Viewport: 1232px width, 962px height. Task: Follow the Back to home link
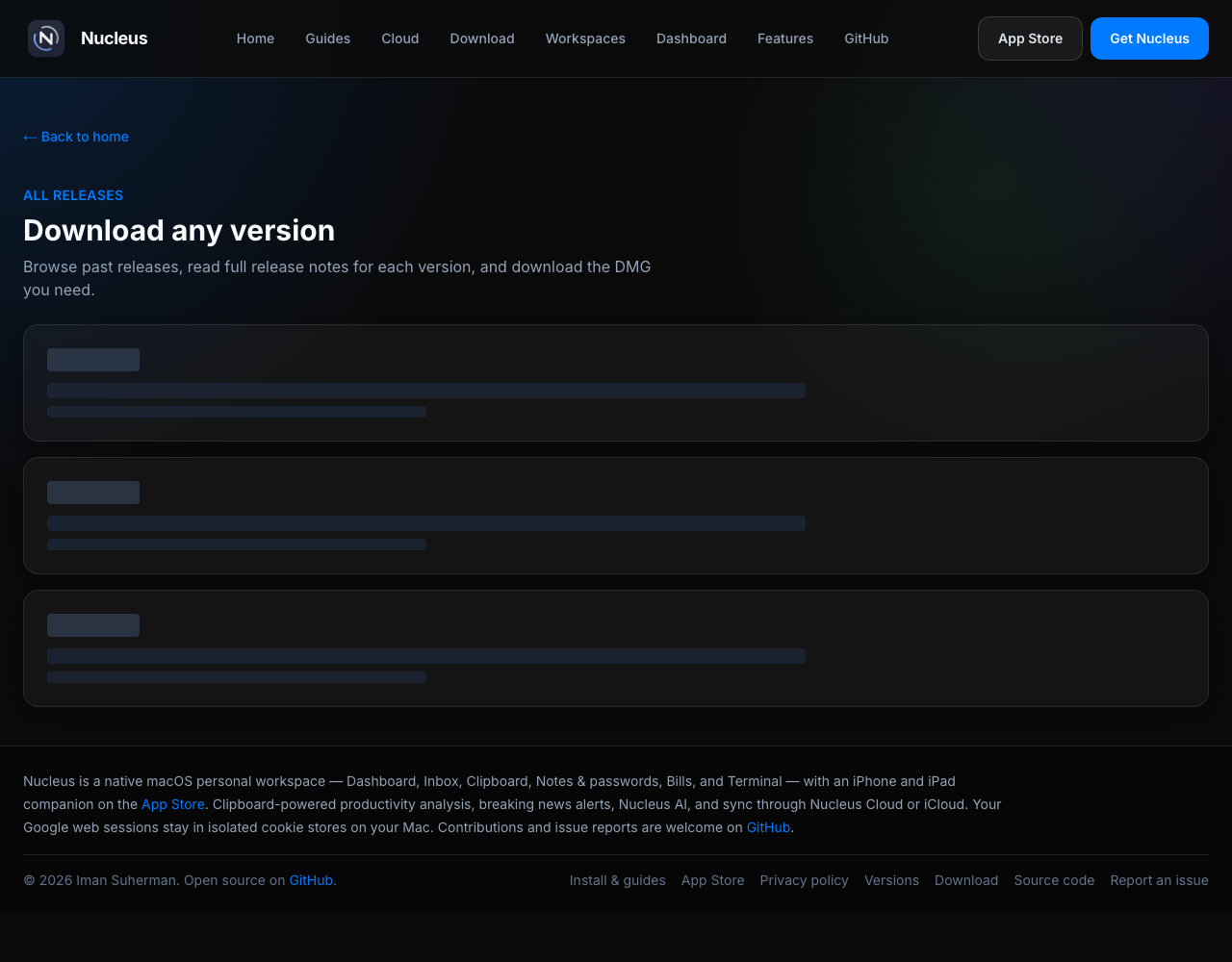click(76, 137)
